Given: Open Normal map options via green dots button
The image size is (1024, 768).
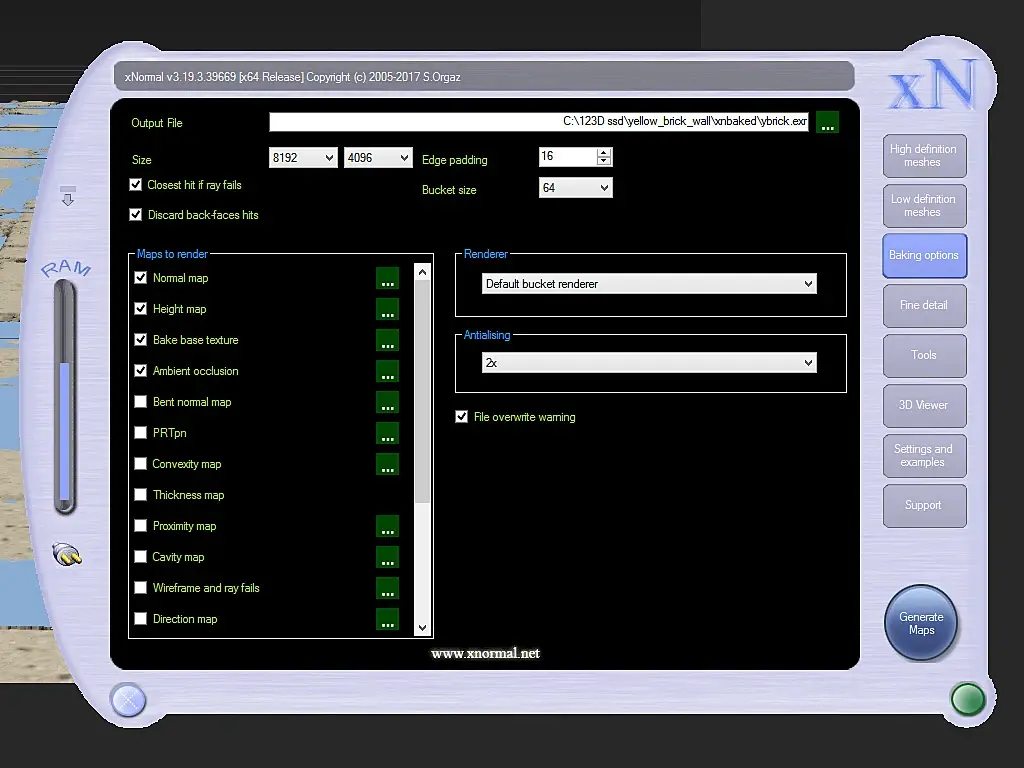Looking at the screenshot, I should tap(387, 278).
